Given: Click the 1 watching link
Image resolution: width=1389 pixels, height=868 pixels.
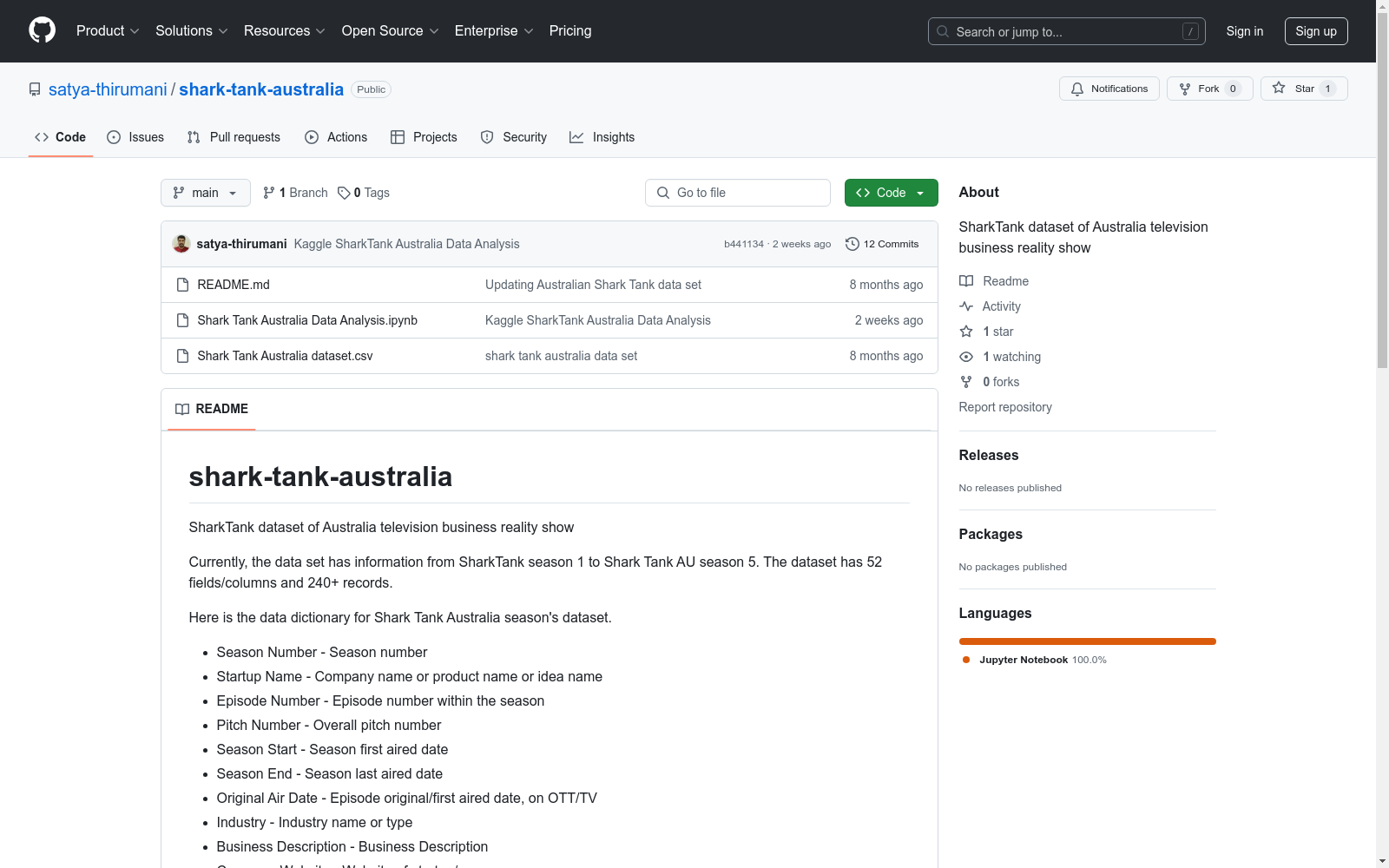Looking at the screenshot, I should click(x=1000, y=357).
